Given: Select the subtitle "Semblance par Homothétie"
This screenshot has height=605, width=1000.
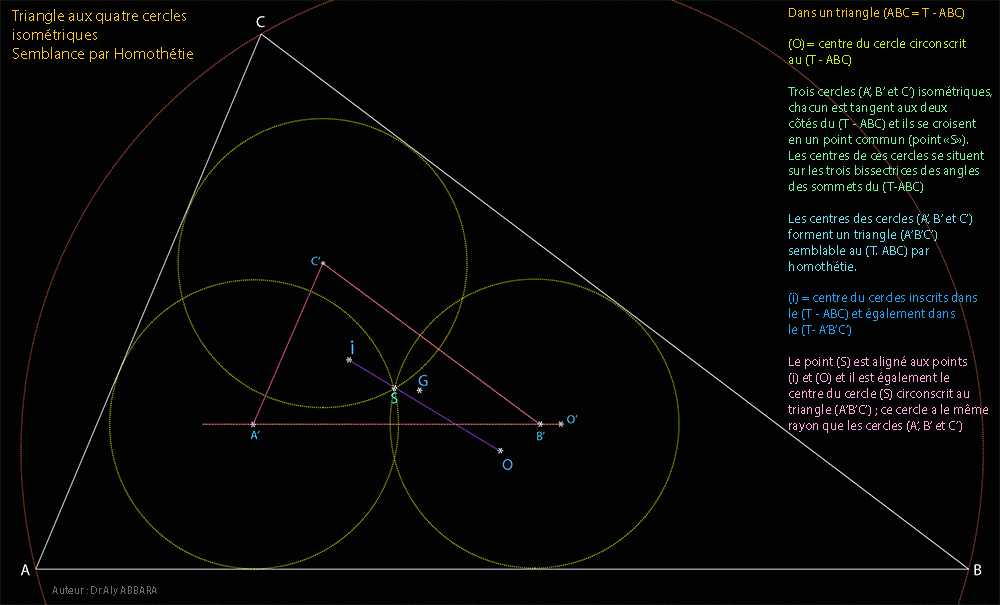Looking at the screenshot, I should pyautogui.click(x=103, y=54).
